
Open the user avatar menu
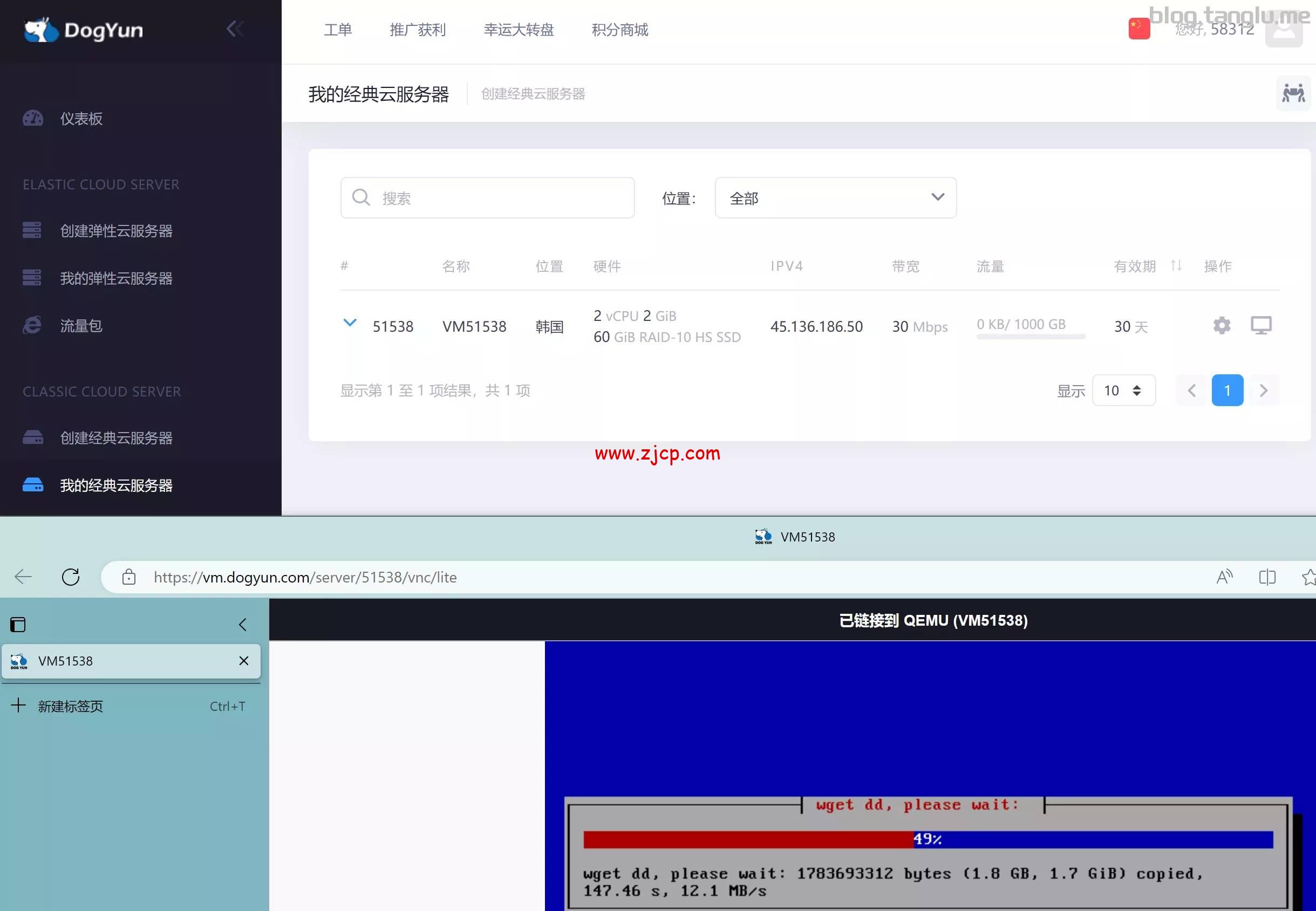(1284, 30)
